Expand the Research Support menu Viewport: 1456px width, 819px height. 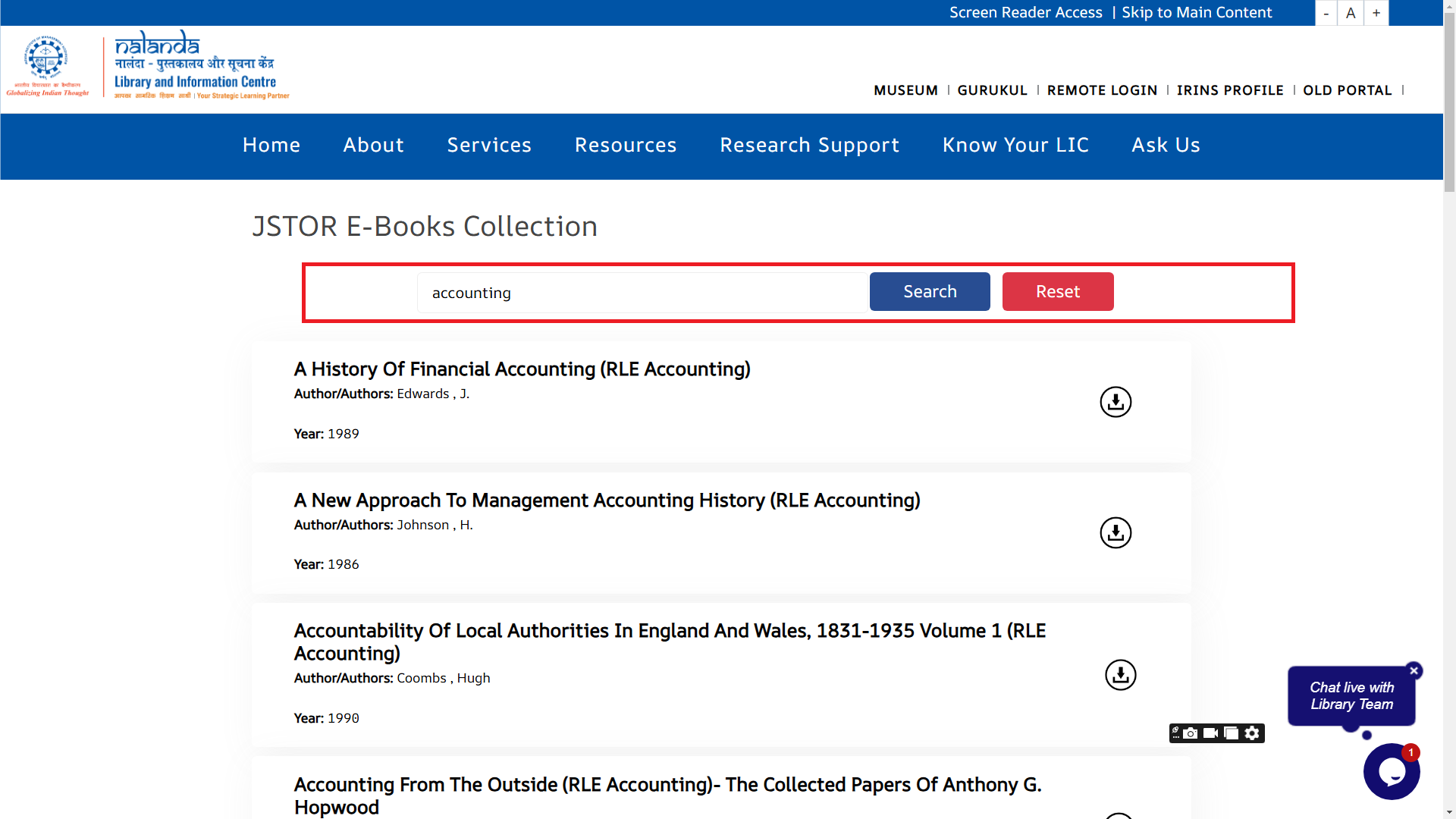tap(809, 146)
